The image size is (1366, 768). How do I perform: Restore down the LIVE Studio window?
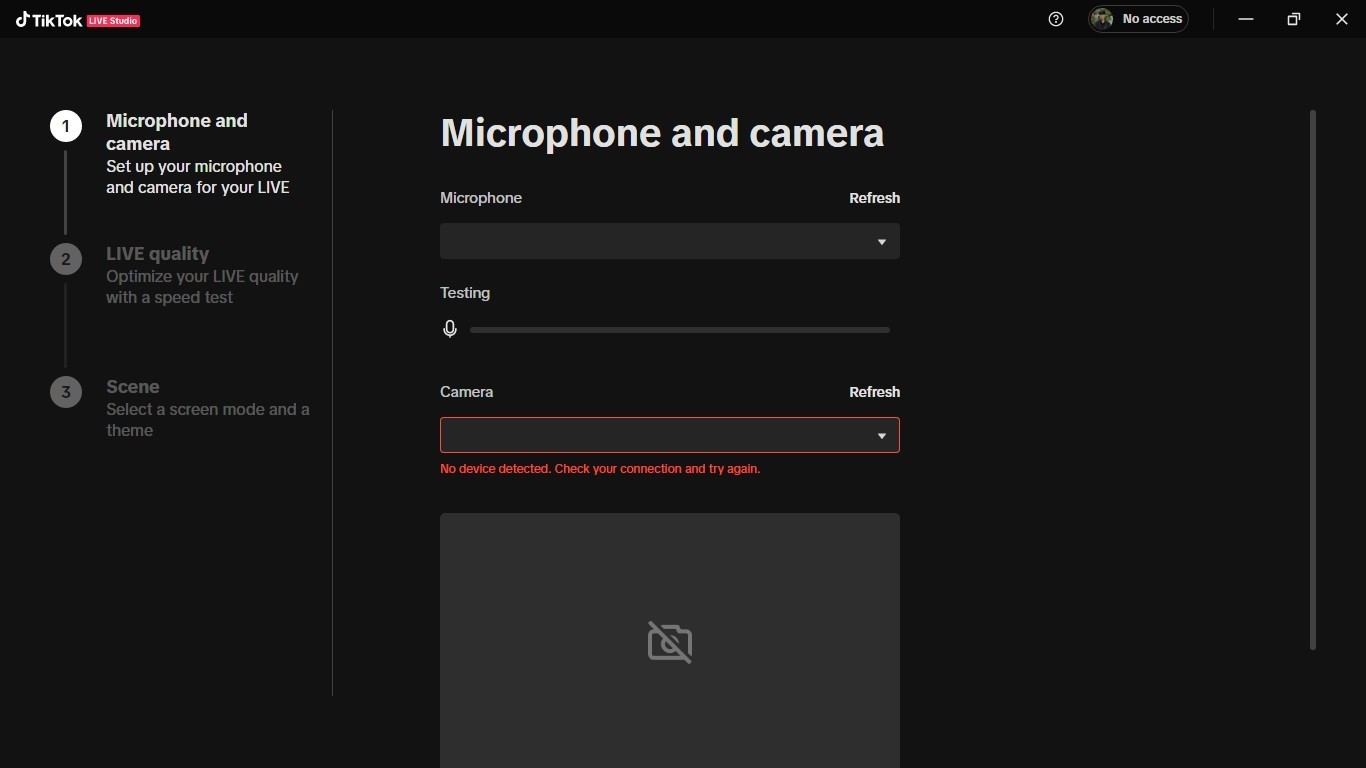(1294, 19)
